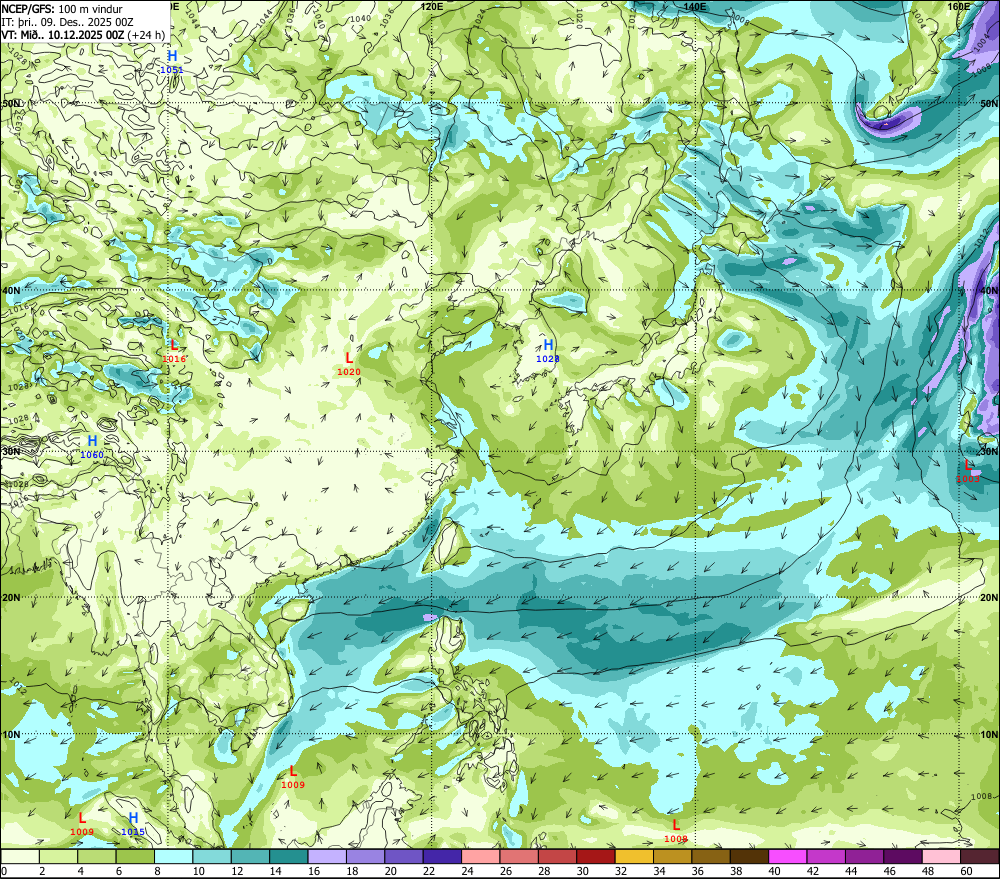1000x879 pixels.
Task: Click the 140E longitude label
Action: [695, 6]
